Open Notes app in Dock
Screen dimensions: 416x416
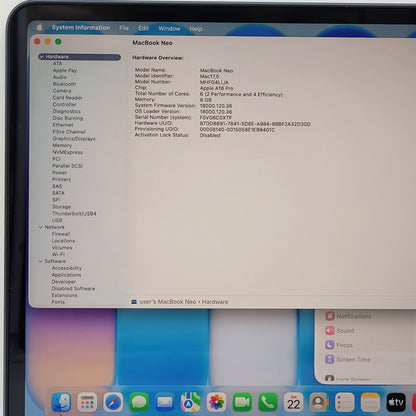[370, 402]
